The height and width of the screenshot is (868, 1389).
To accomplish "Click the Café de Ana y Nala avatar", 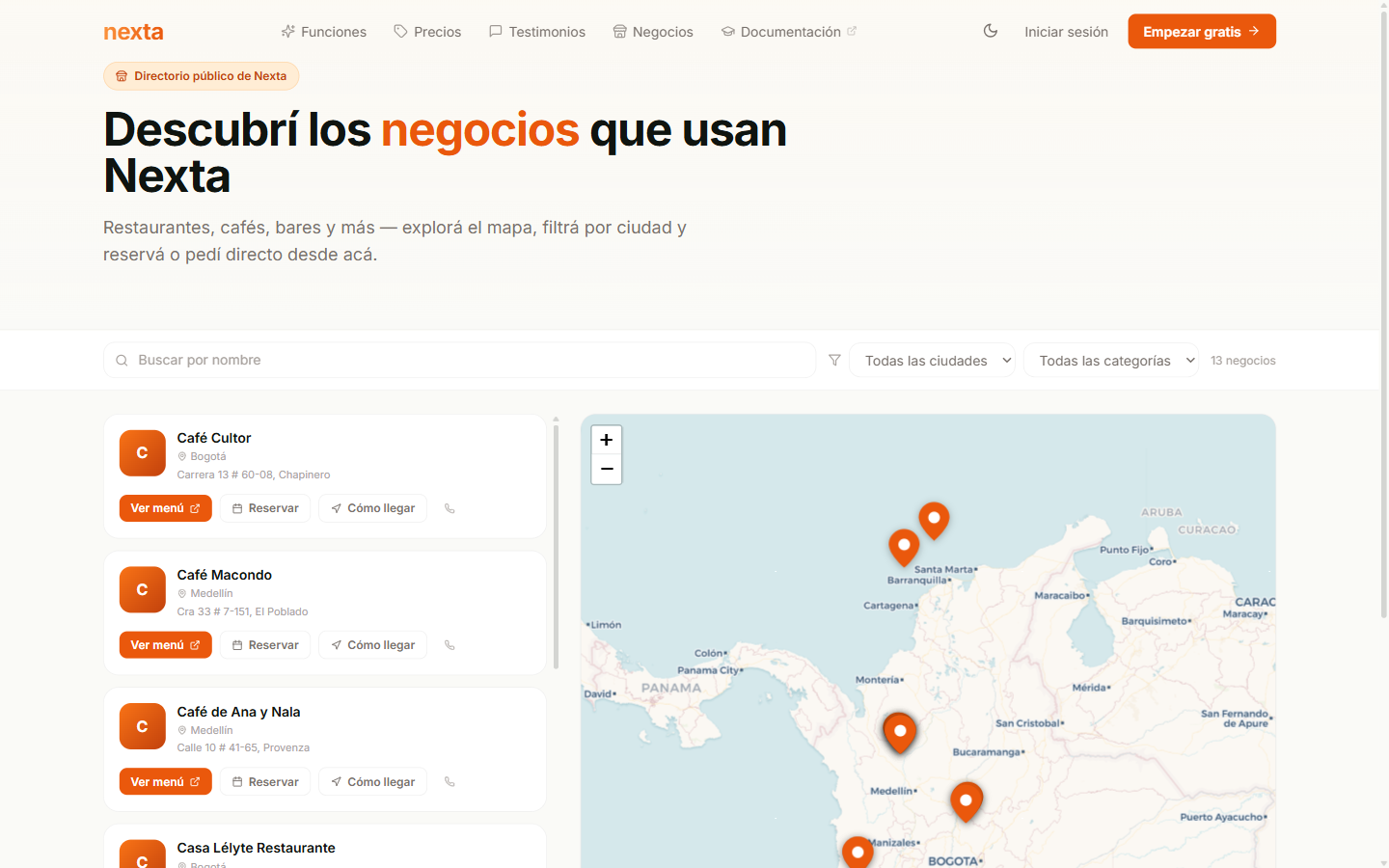I will coord(143,727).
